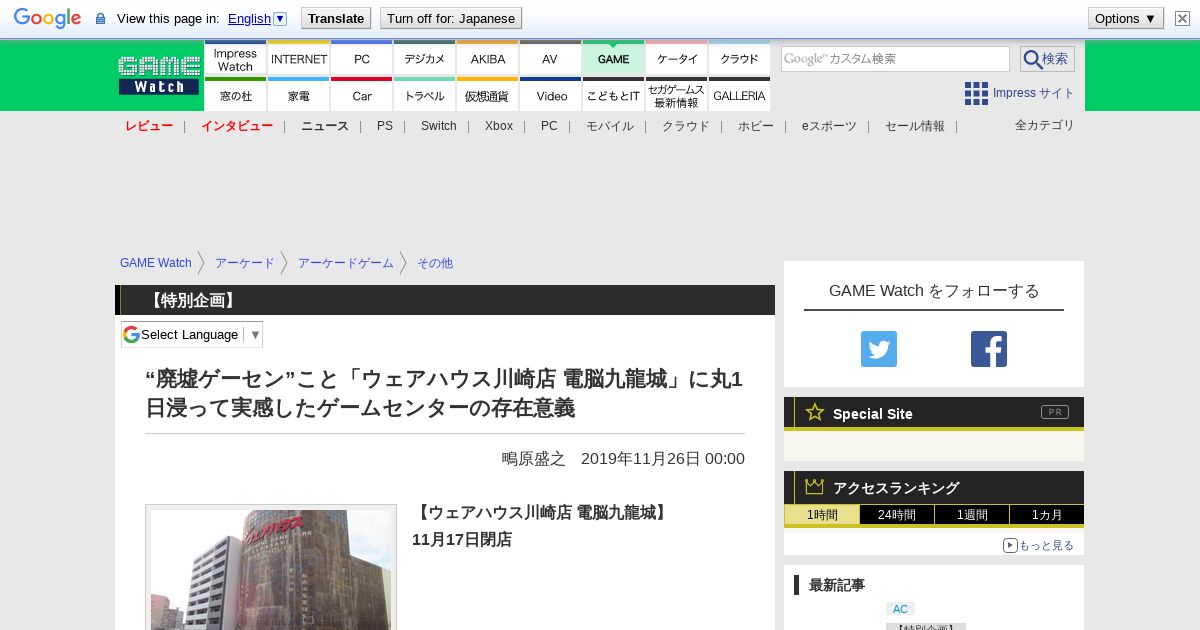Screen dimensions: 1200x630
Task: Open the Facebook follow icon
Action: point(989,349)
